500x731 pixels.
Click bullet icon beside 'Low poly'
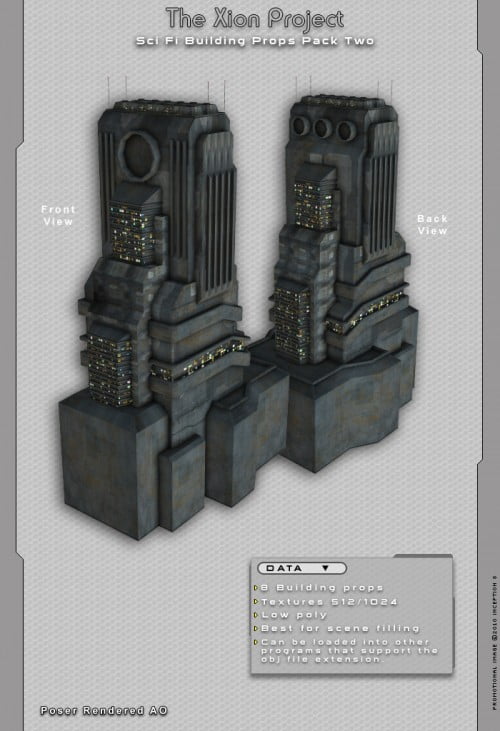click(x=256, y=615)
